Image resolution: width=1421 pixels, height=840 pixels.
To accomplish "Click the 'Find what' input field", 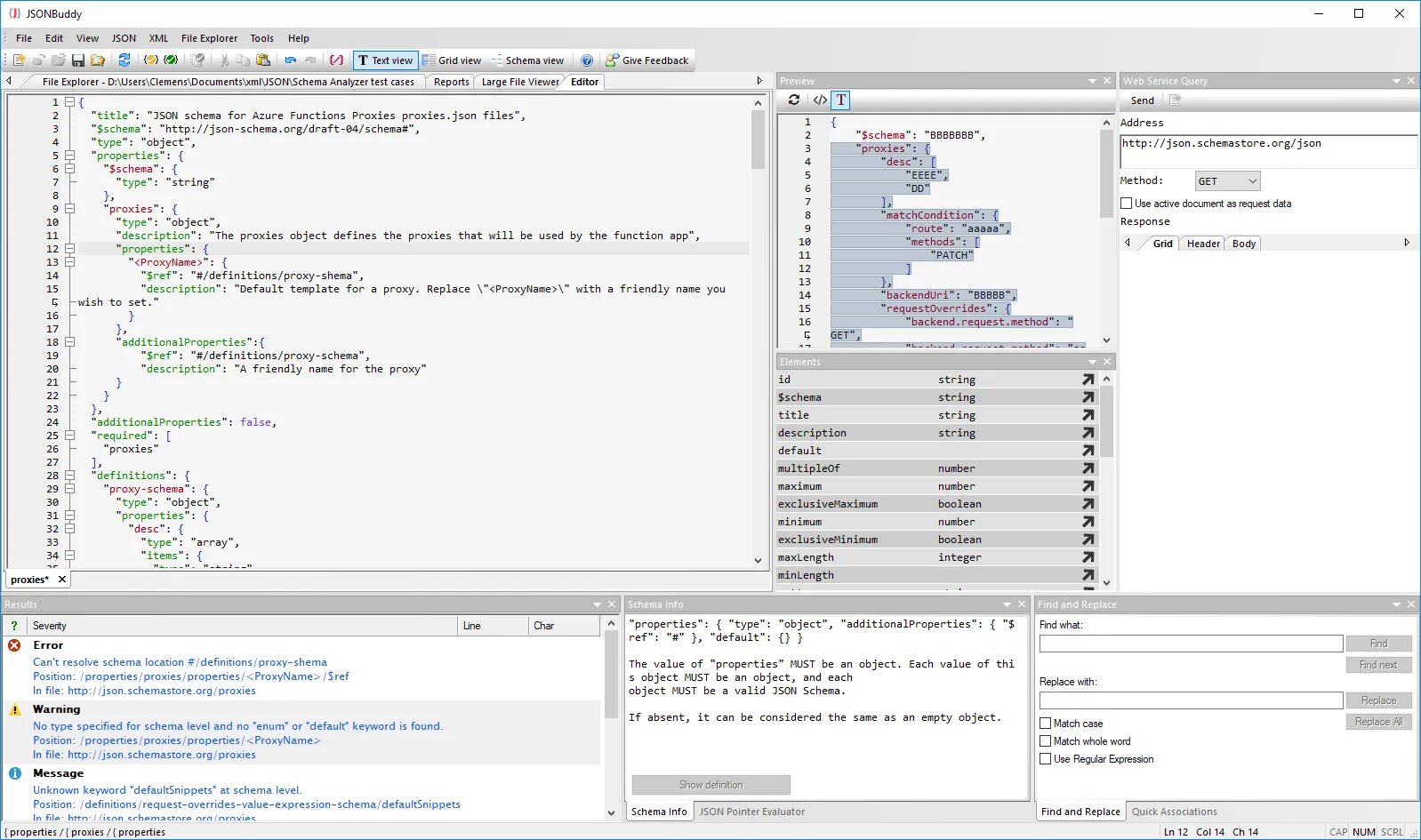I will pos(1191,644).
